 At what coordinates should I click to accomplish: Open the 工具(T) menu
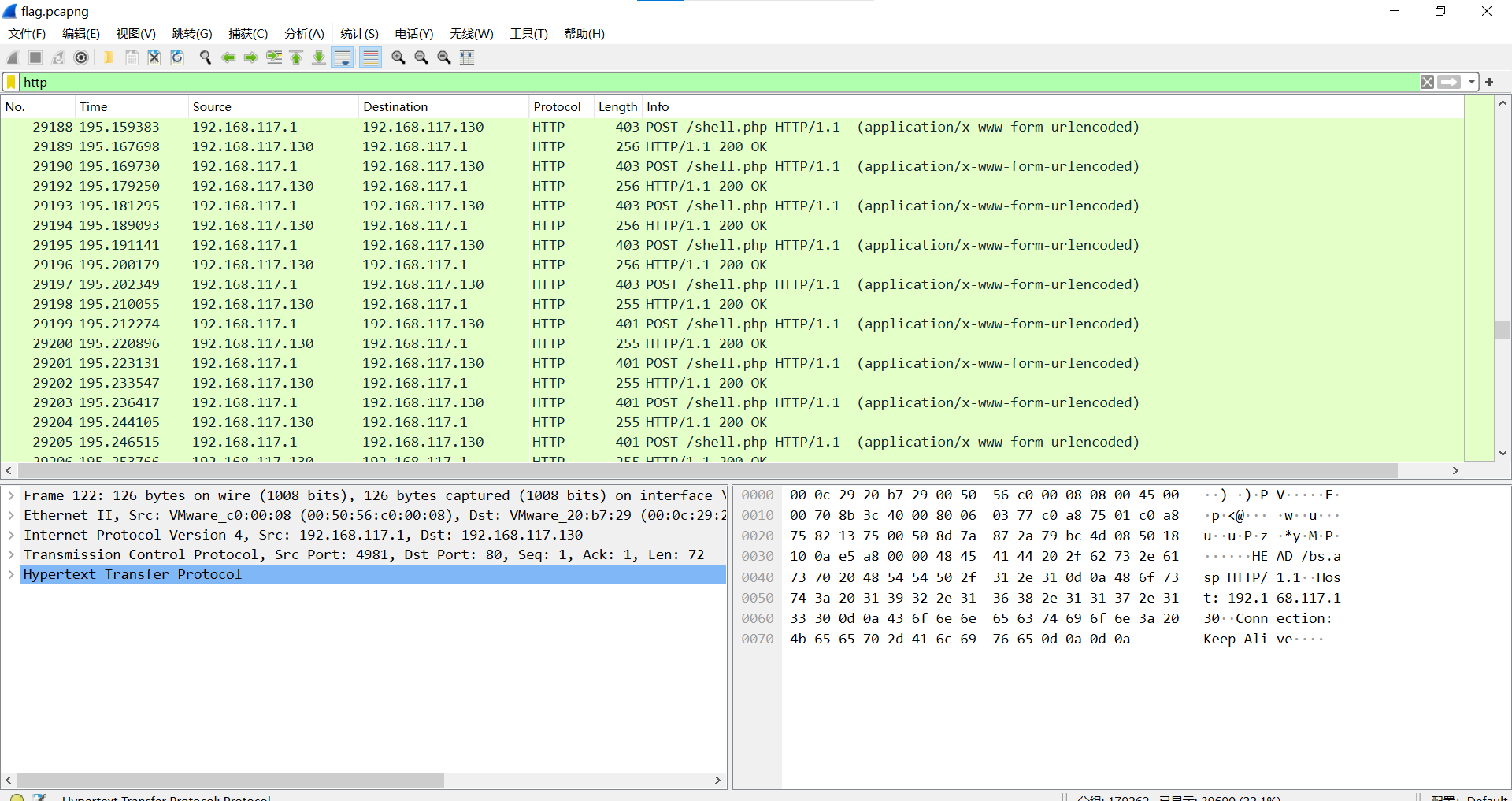[528, 34]
